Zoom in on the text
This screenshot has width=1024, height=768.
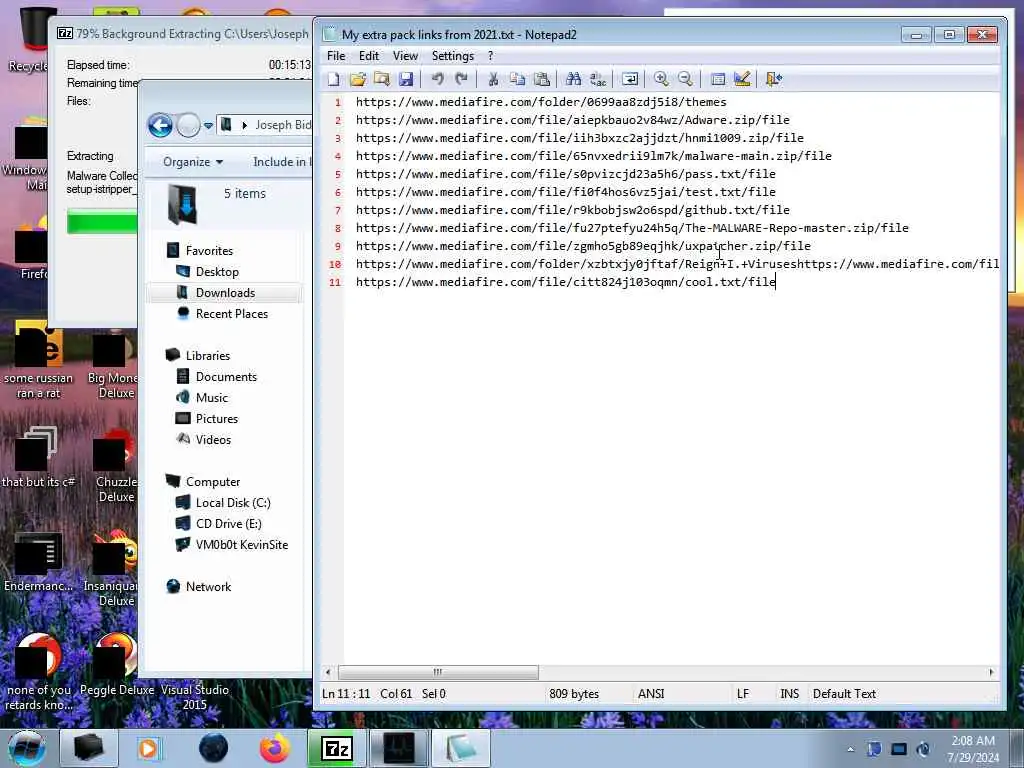[661, 79]
